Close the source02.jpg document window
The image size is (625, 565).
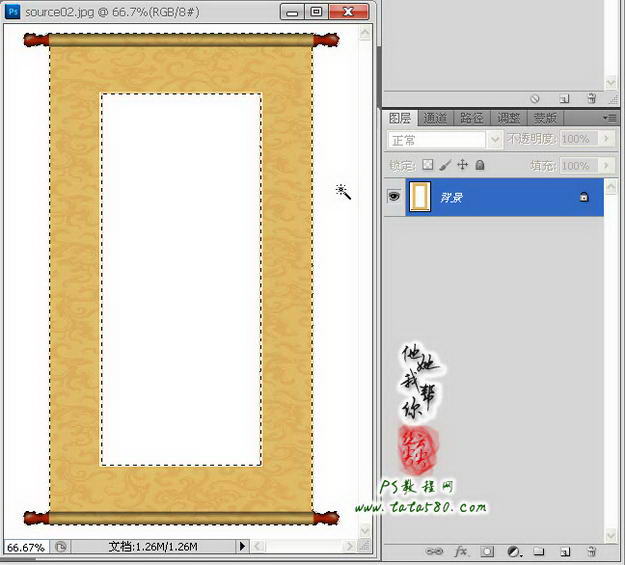pyautogui.click(x=348, y=12)
